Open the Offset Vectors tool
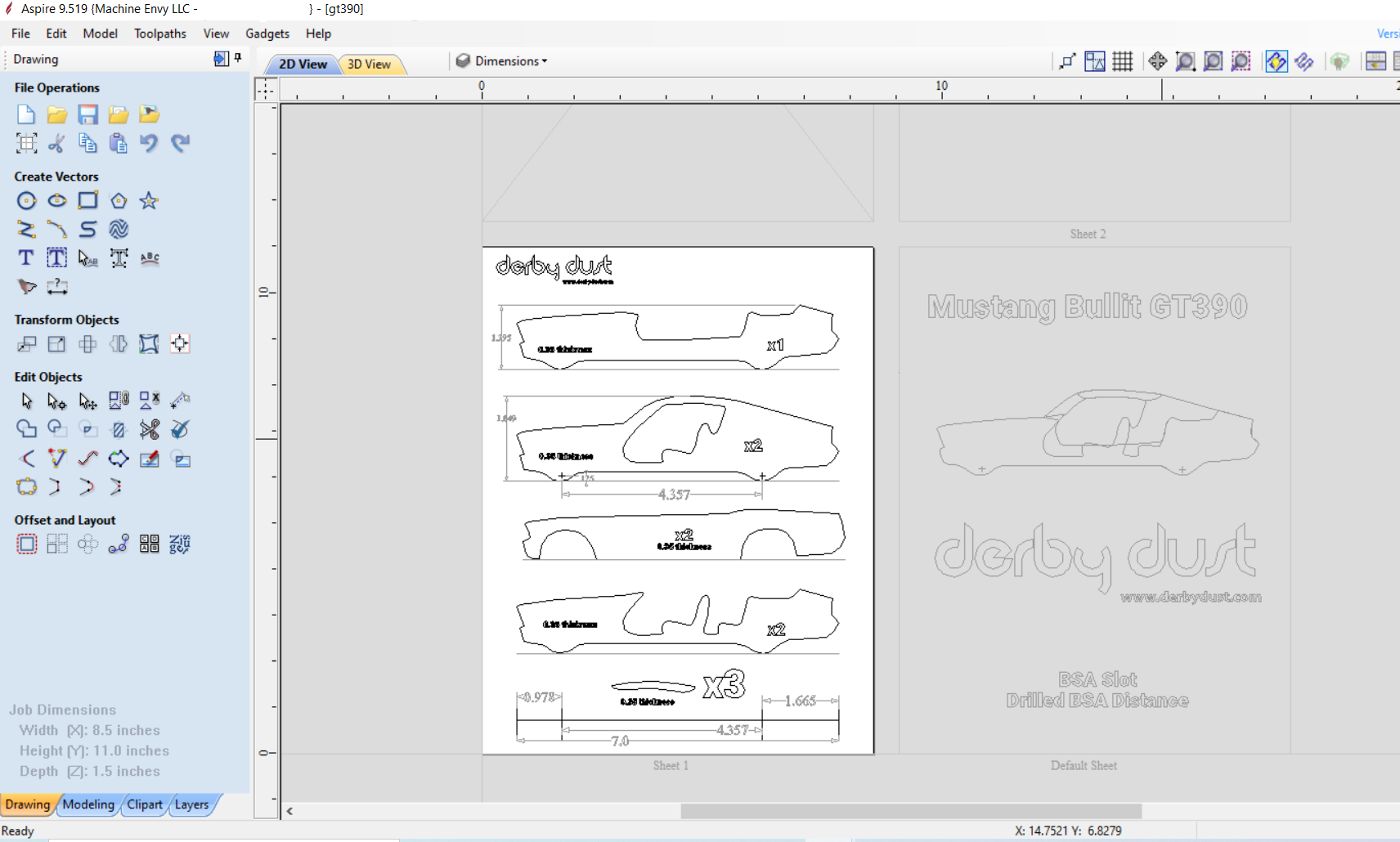 coord(26,544)
